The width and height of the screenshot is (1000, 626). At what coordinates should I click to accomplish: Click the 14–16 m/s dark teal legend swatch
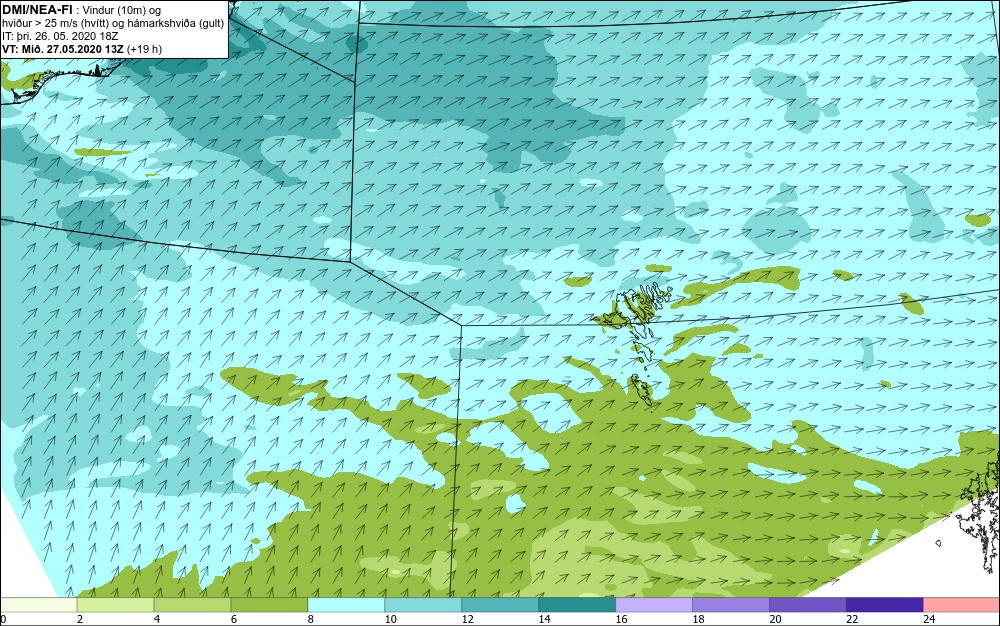577,605
